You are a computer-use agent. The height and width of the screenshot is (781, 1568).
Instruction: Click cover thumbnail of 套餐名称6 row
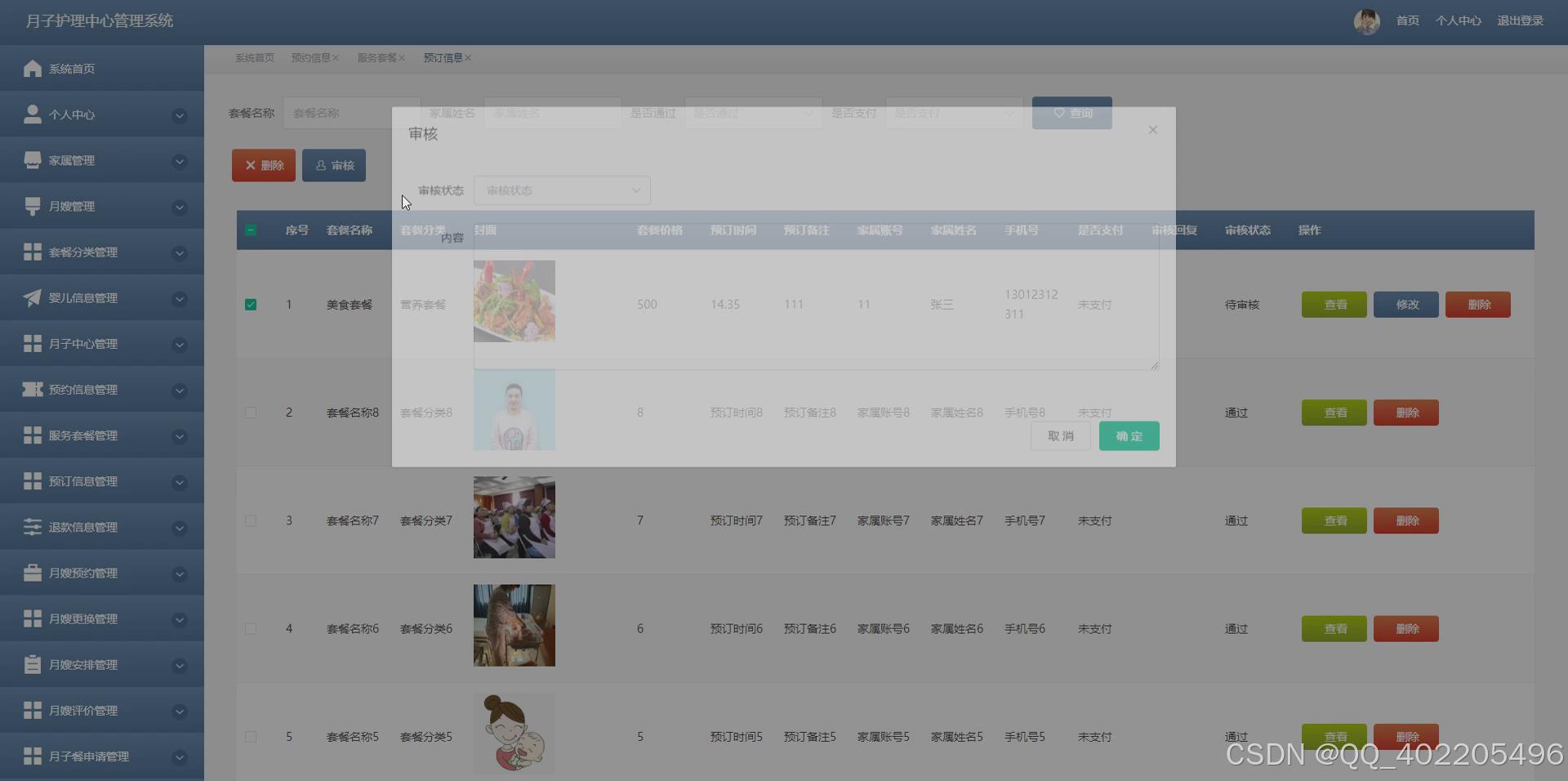click(514, 626)
